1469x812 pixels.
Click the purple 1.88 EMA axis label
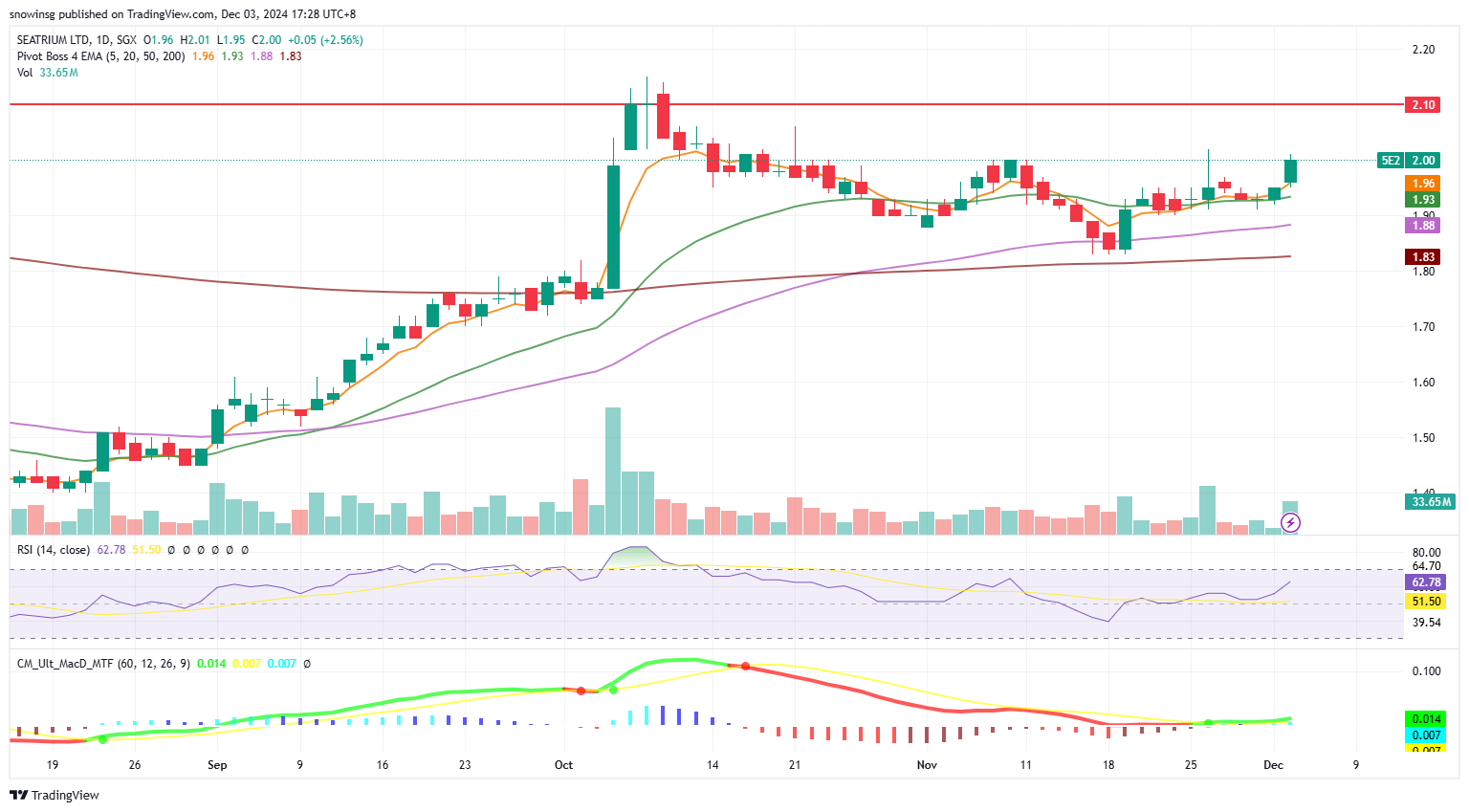click(x=1423, y=225)
